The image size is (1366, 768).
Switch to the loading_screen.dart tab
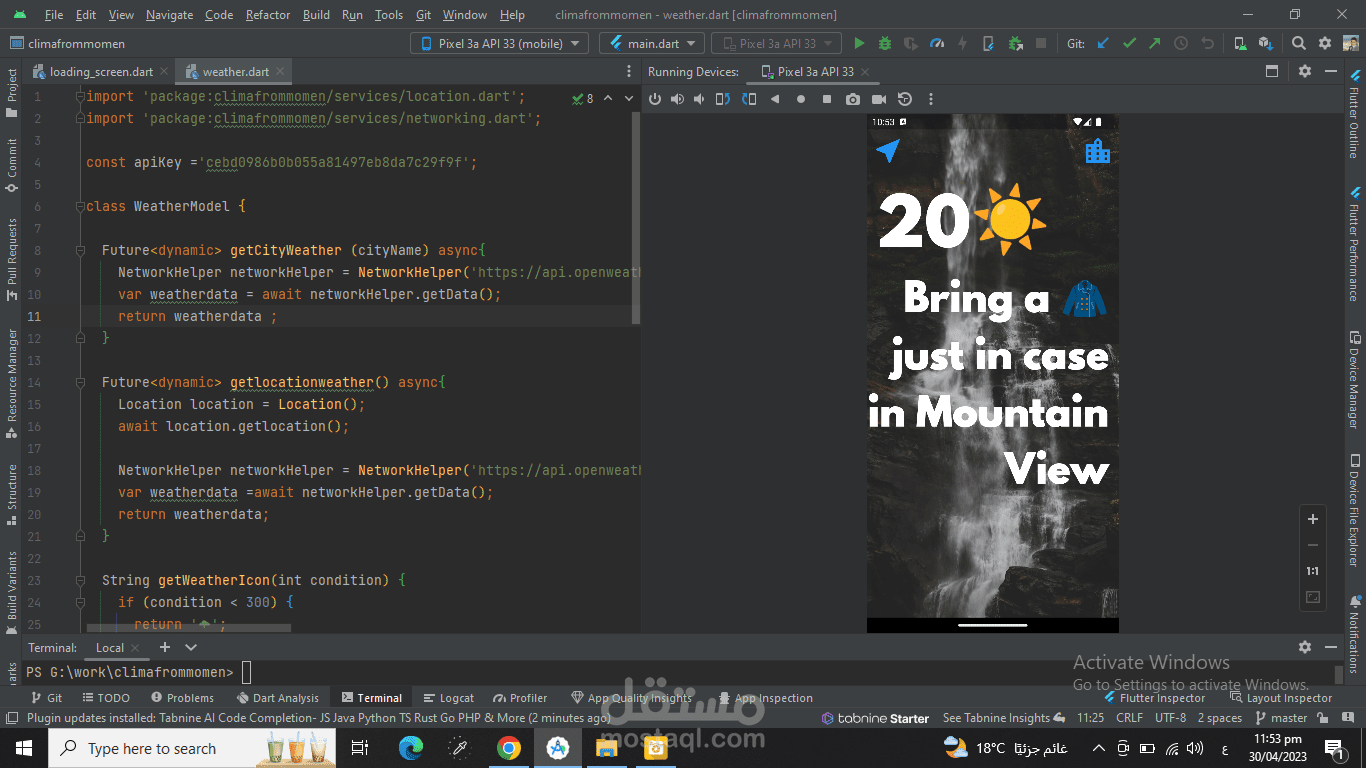(102, 71)
